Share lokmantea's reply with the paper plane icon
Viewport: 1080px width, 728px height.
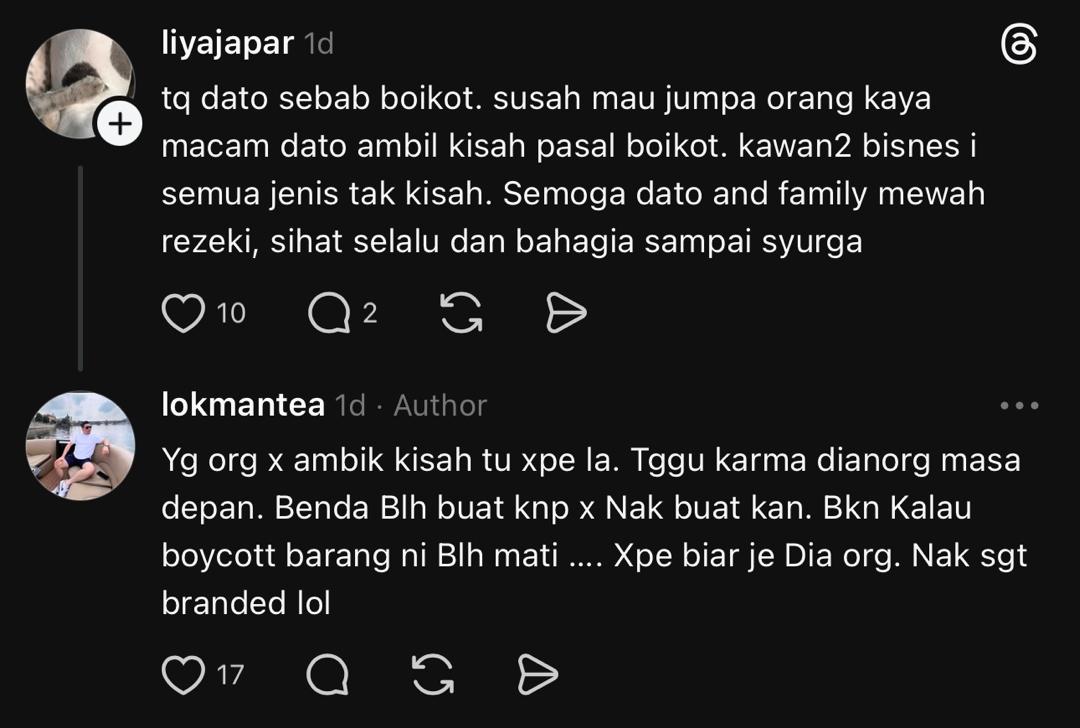click(x=538, y=674)
